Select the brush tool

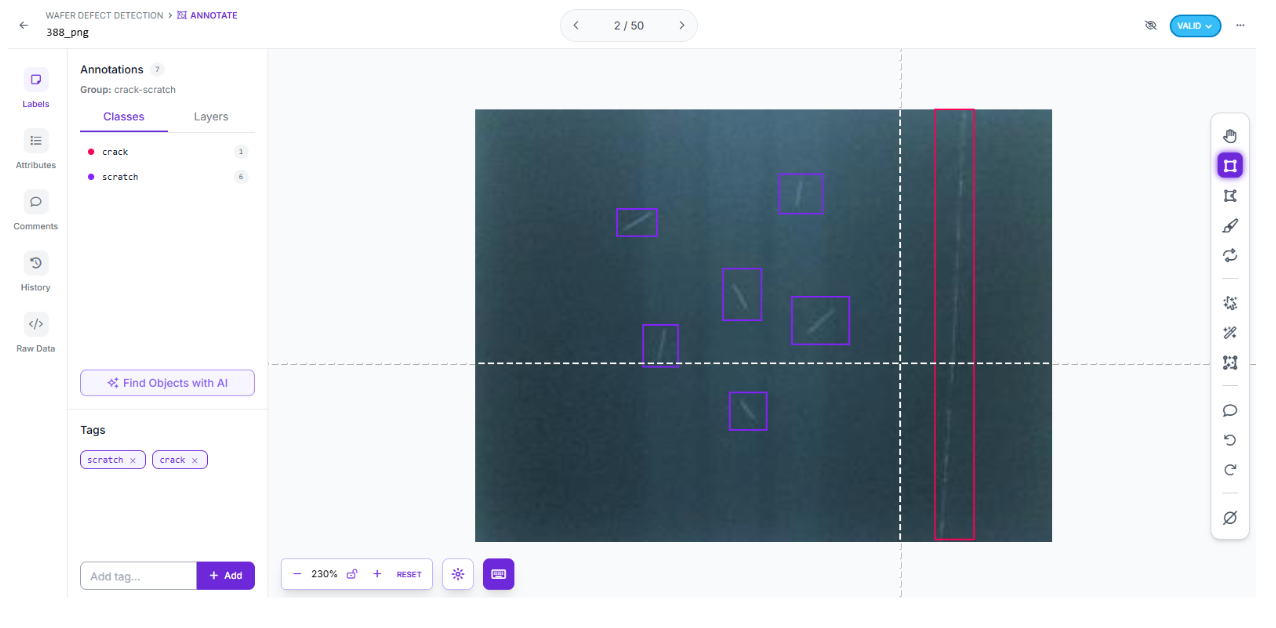click(x=1230, y=226)
